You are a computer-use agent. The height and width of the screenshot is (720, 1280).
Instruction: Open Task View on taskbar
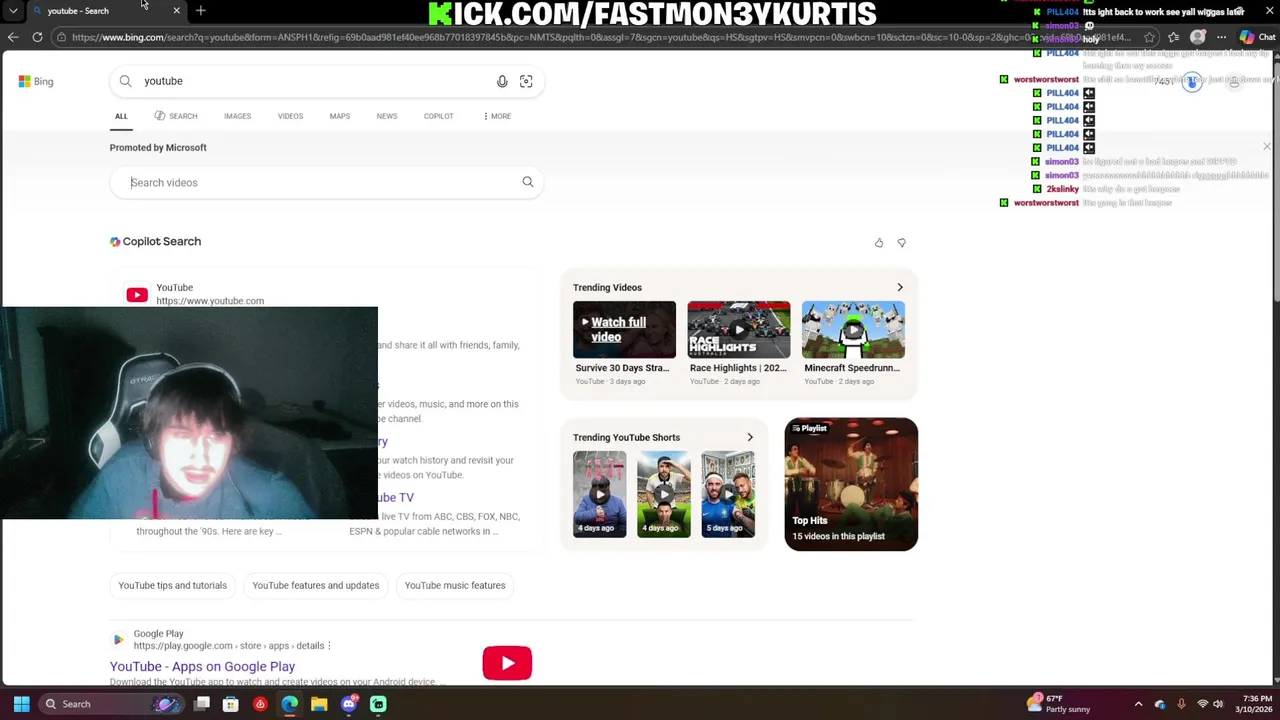(202, 704)
